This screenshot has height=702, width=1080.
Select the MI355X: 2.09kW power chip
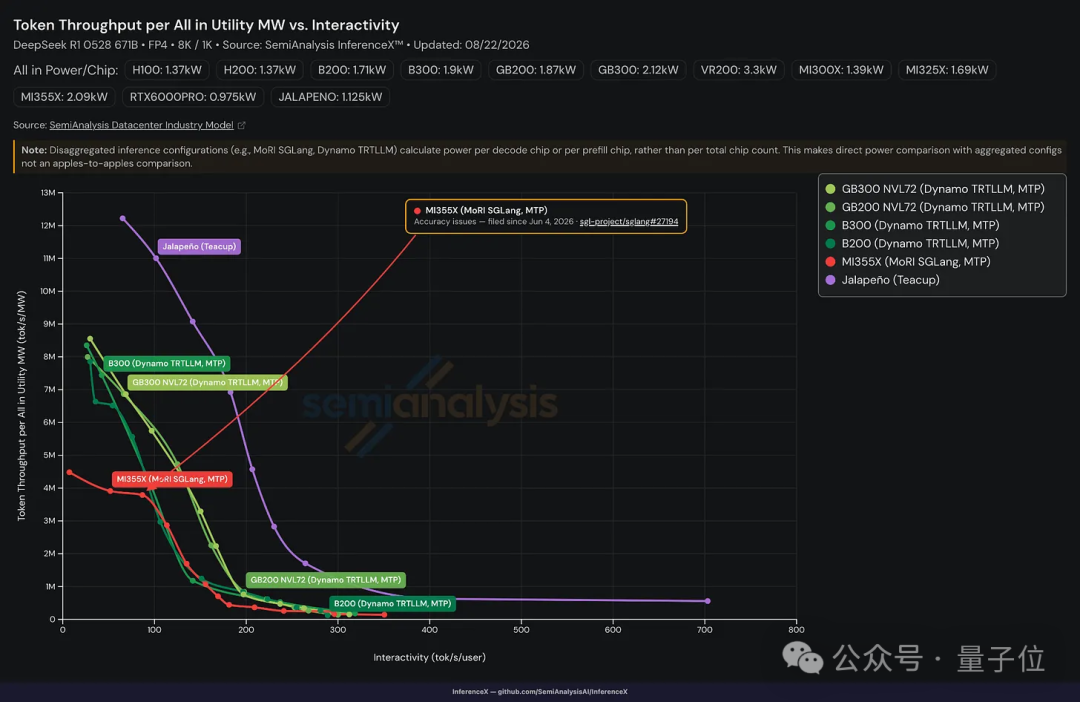pyautogui.click(x=64, y=96)
